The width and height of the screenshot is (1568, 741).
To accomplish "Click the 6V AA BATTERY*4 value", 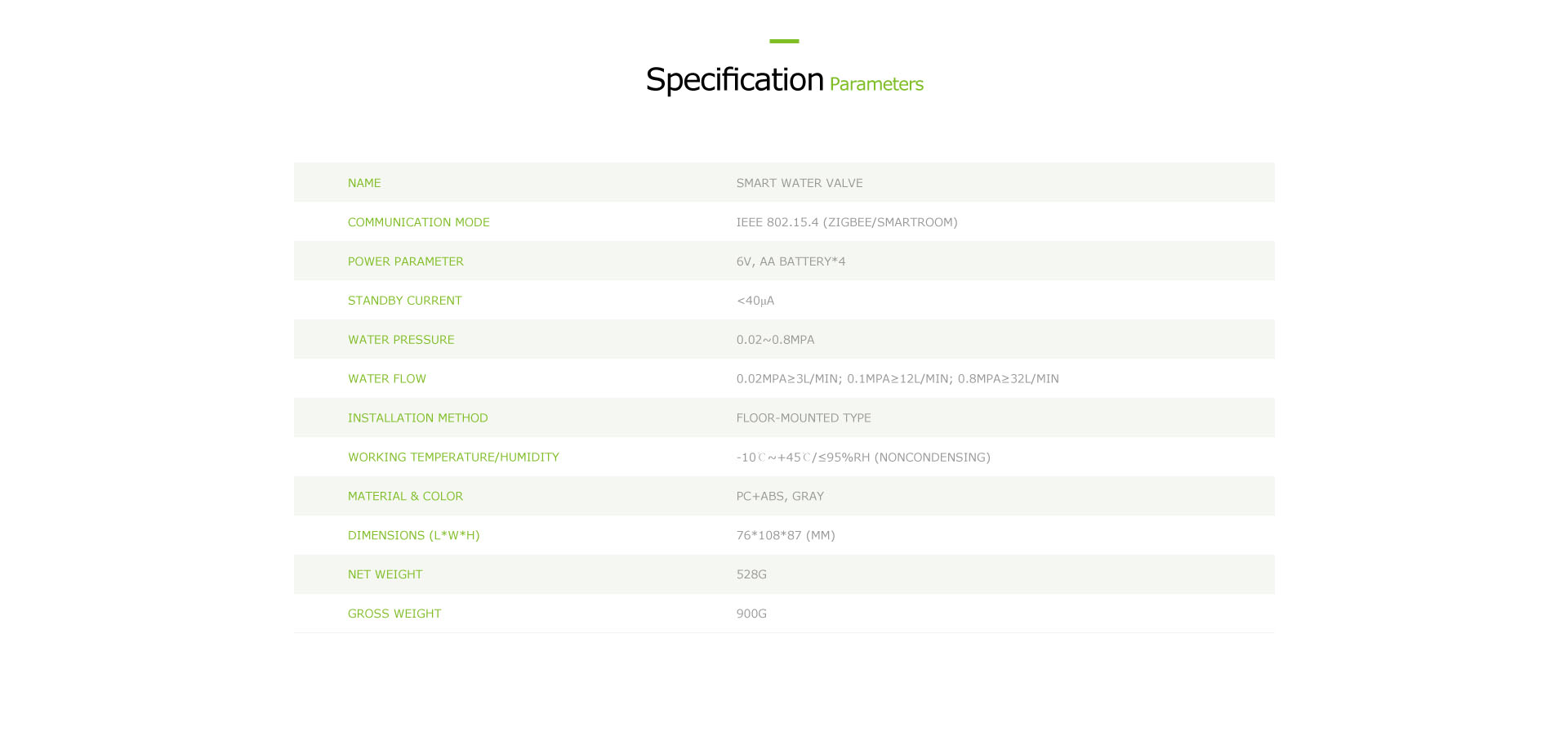I will [x=791, y=261].
